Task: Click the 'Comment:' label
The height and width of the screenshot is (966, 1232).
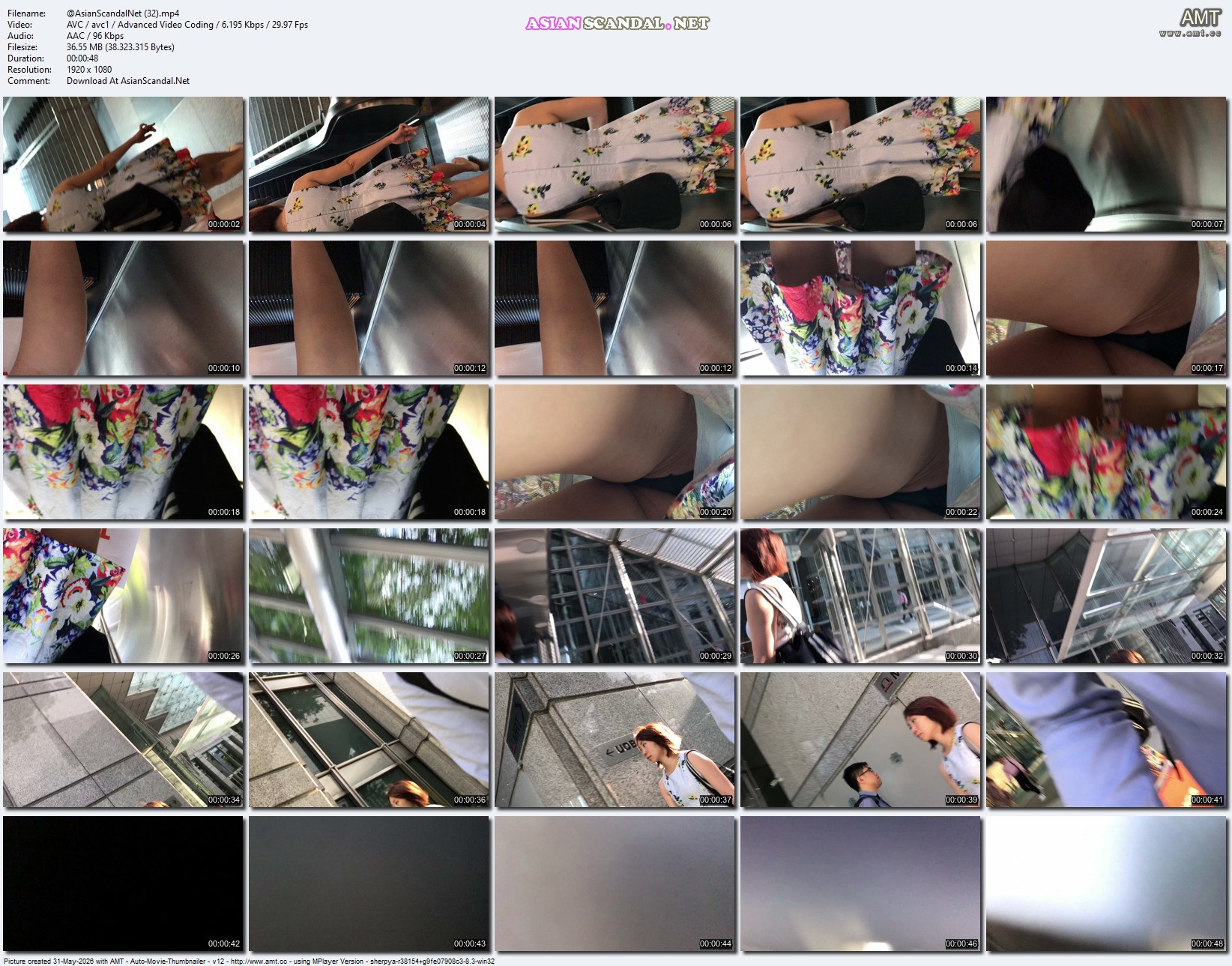Action: coord(28,81)
